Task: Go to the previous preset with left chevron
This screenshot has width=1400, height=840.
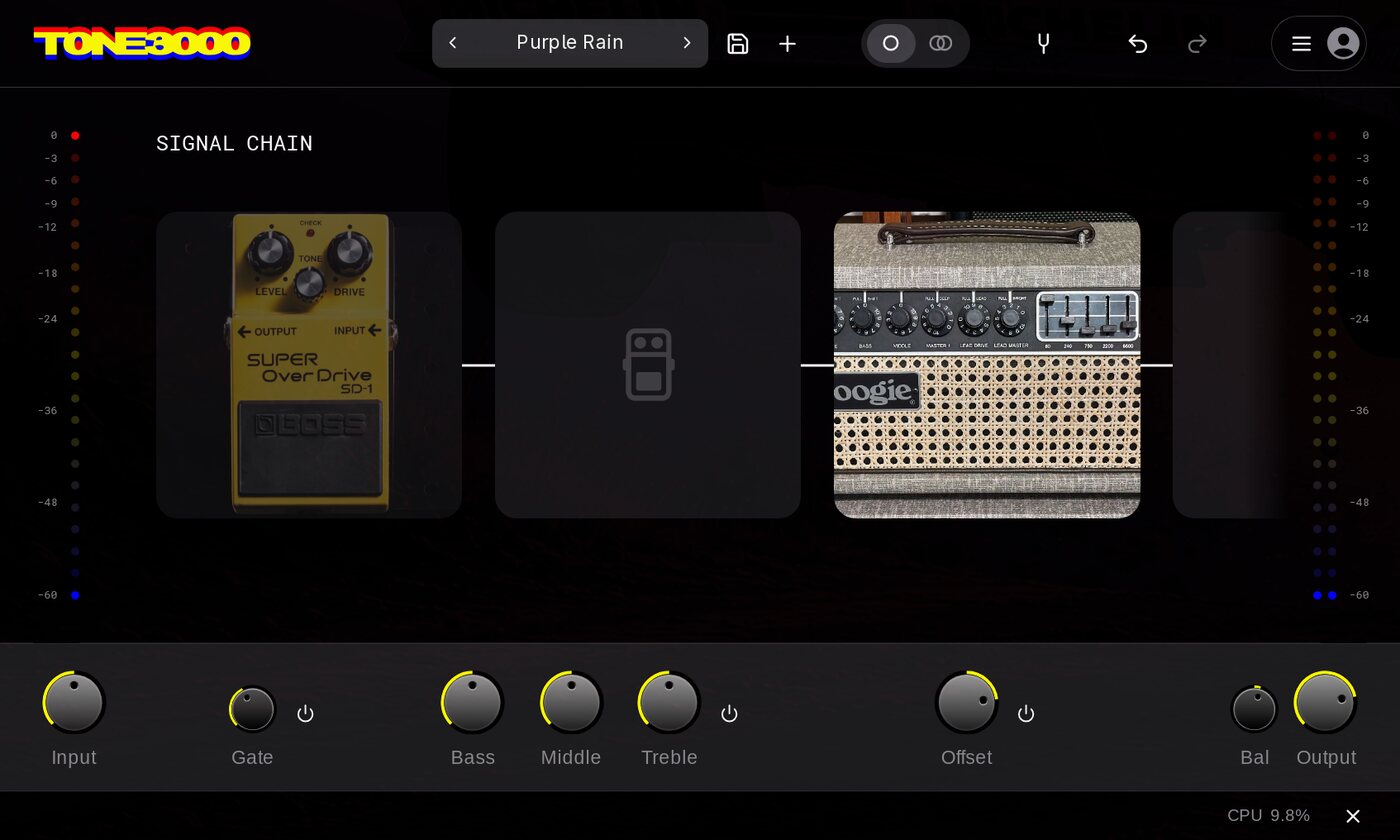Action: (453, 43)
